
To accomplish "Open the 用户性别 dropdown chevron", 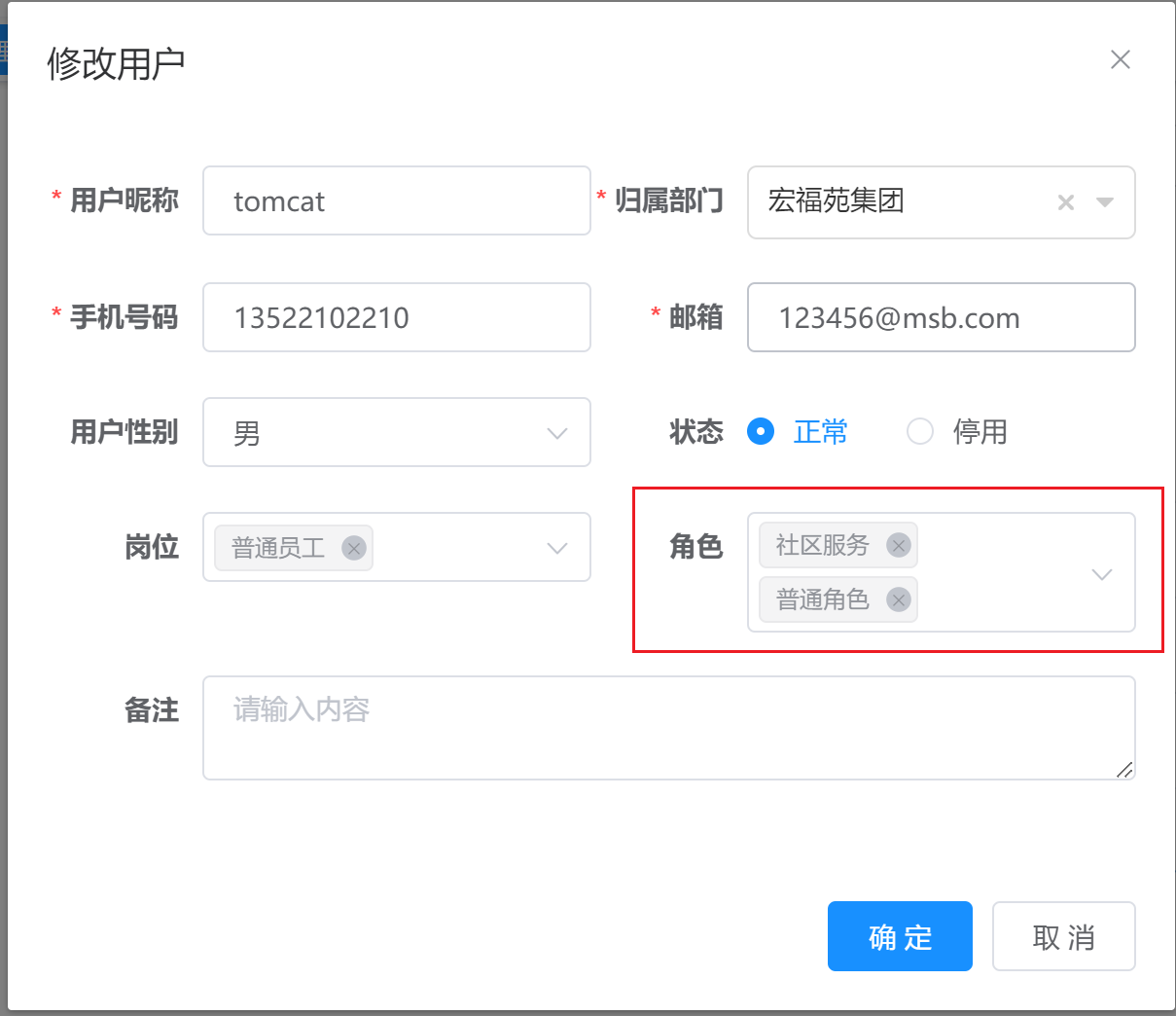I will pyautogui.click(x=557, y=433).
